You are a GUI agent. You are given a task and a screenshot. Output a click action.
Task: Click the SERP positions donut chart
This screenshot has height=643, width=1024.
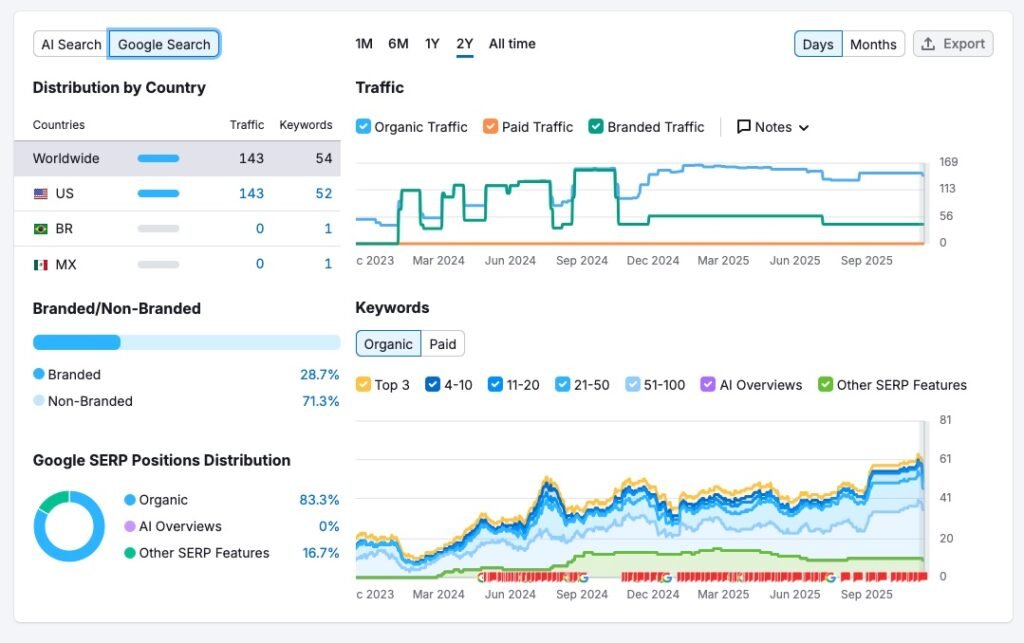[x=69, y=526]
